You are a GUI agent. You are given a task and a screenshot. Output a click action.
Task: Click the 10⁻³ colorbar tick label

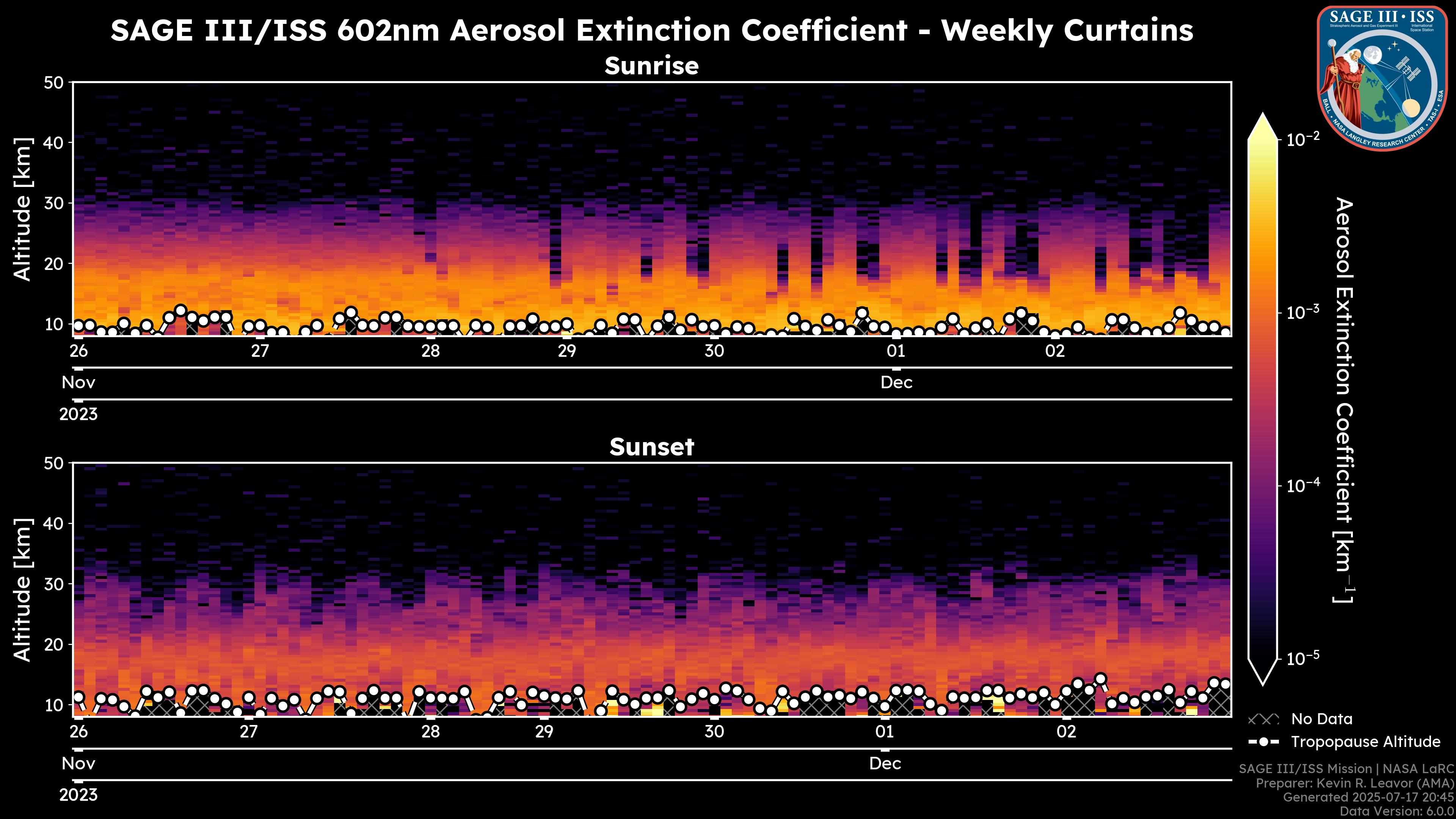point(1304,312)
